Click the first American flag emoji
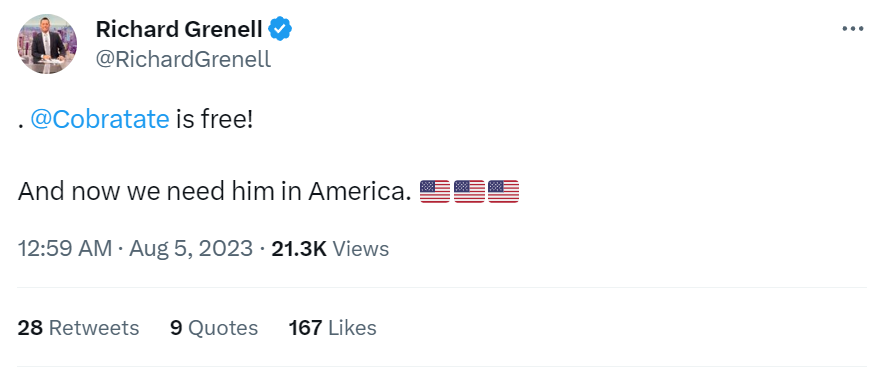The width and height of the screenshot is (889, 370). pos(435,192)
